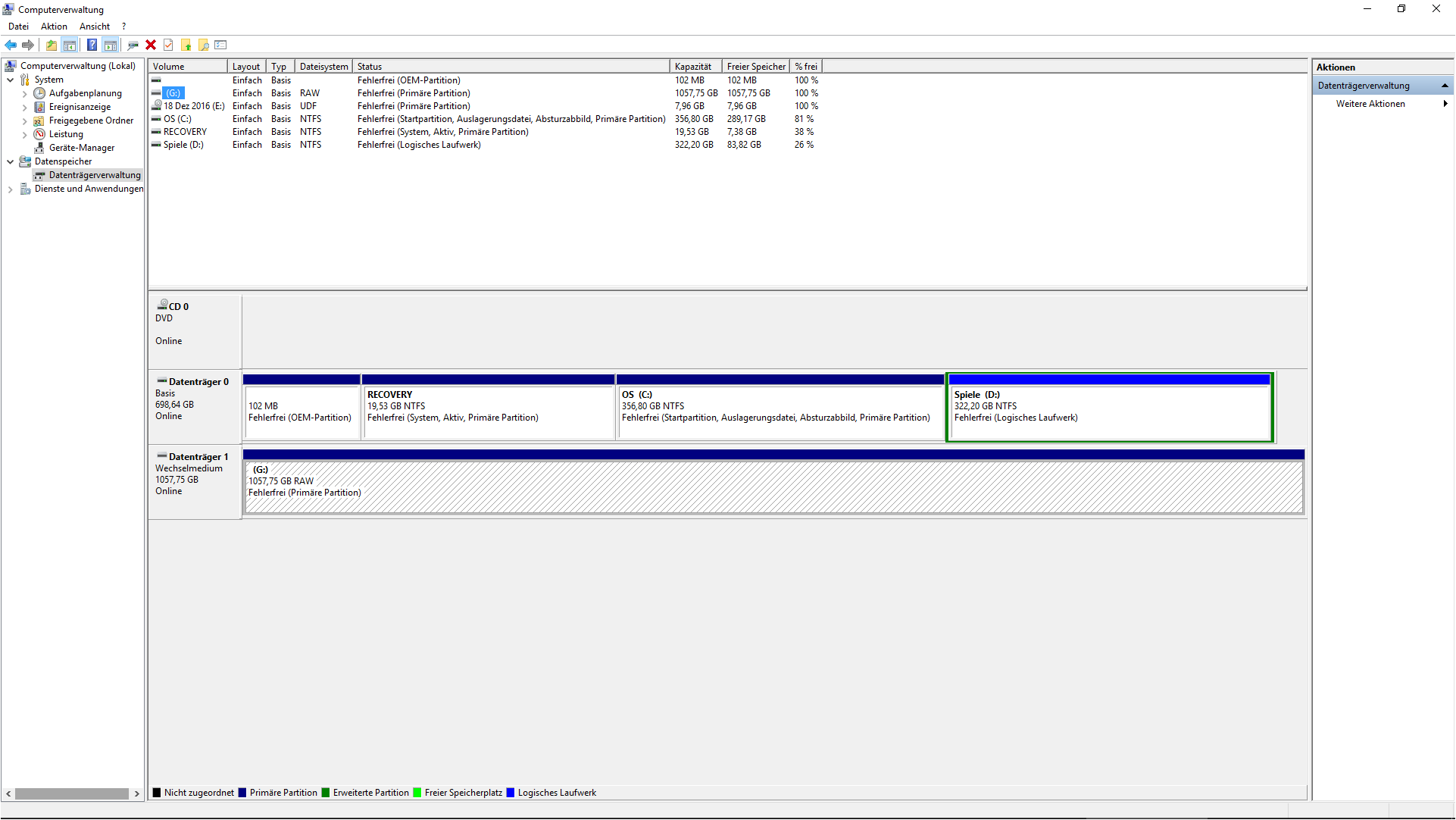The width and height of the screenshot is (1456, 820).
Task: Expand the Aufgabenplanung tree node
Action: [25, 94]
